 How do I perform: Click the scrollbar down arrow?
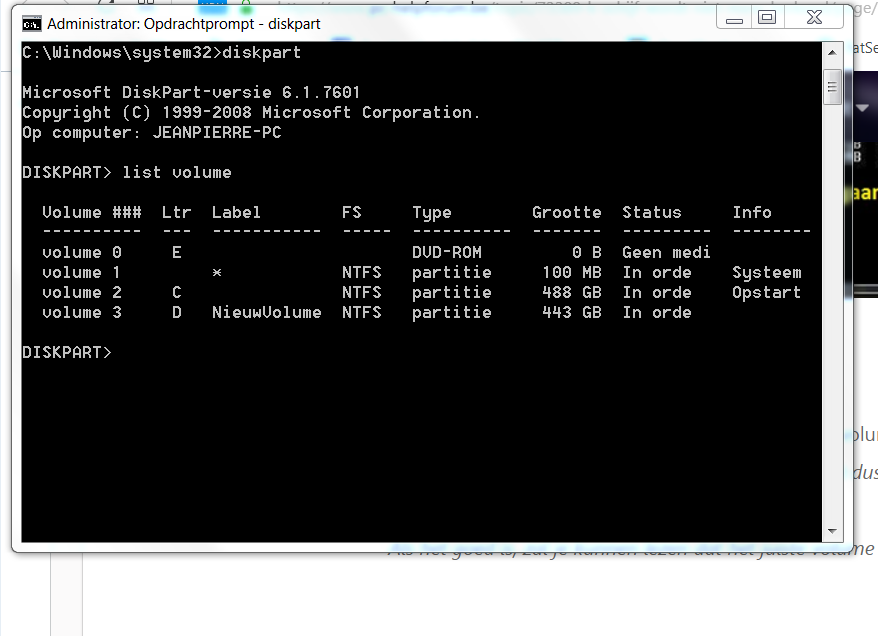tap(832, 531)
